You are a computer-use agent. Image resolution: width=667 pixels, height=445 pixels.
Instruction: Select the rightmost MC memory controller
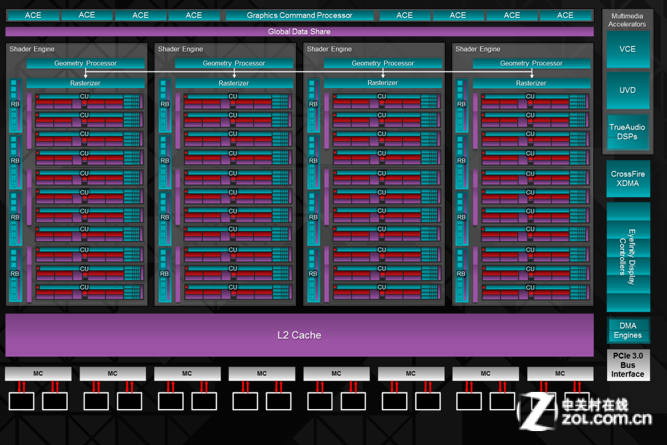click(559, 374)
